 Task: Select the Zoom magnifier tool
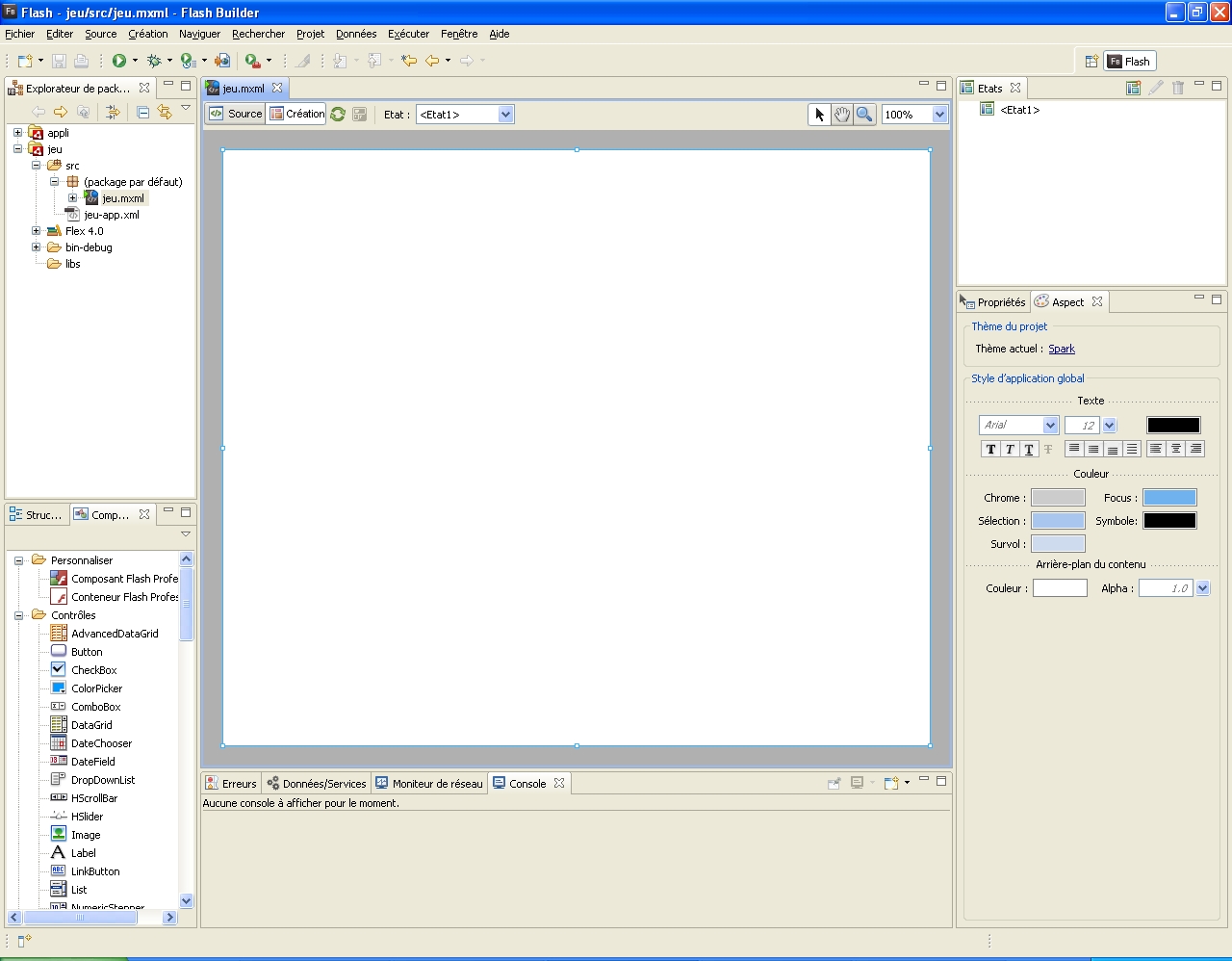tap(864, 115)
